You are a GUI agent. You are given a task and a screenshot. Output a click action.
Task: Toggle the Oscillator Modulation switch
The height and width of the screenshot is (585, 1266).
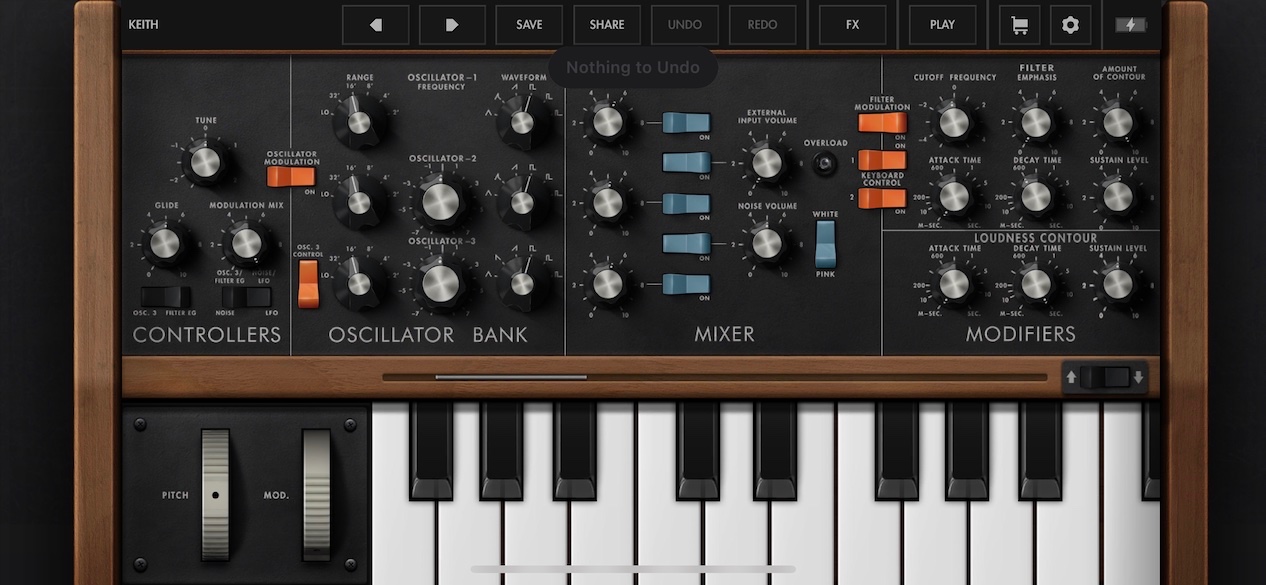point(290,177)
